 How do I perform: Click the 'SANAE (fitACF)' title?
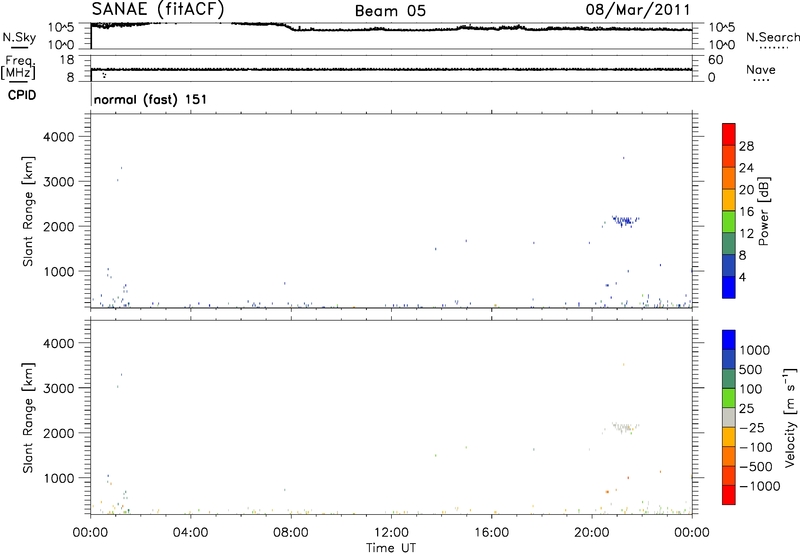158,9
